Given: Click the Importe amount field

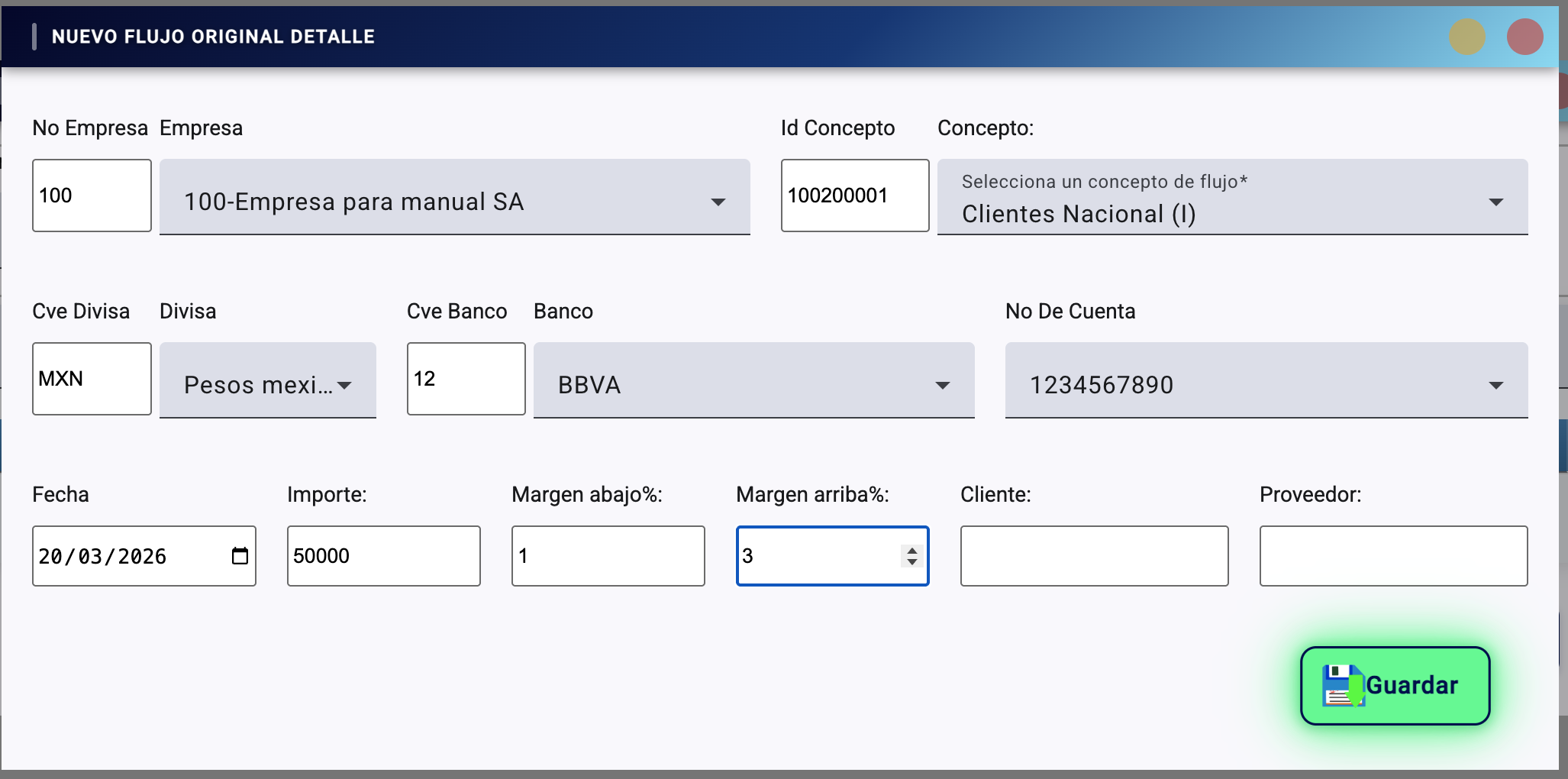Looking at the screenshot, I should tap(383, 556).
